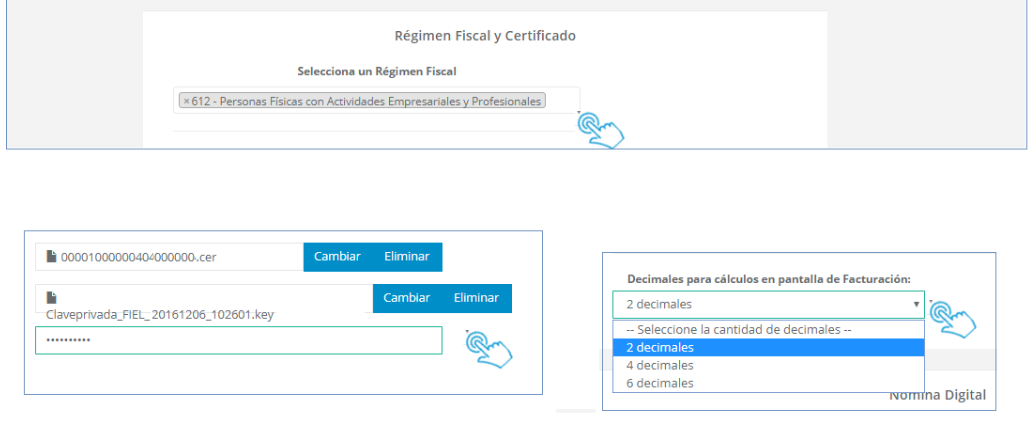Click the Nomina Digital label
Image resolution: width=1035 pixels, height=421 pixels.
click(x=937, y=396)
